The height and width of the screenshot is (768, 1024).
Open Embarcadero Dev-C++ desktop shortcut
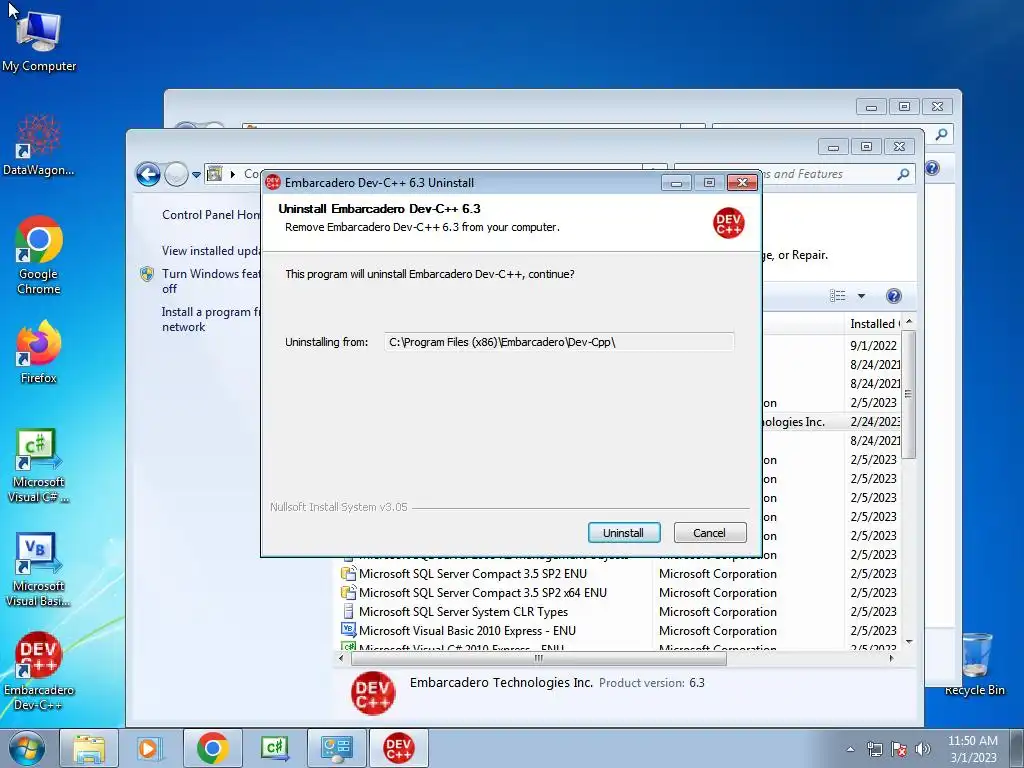[x=39, y=671]
